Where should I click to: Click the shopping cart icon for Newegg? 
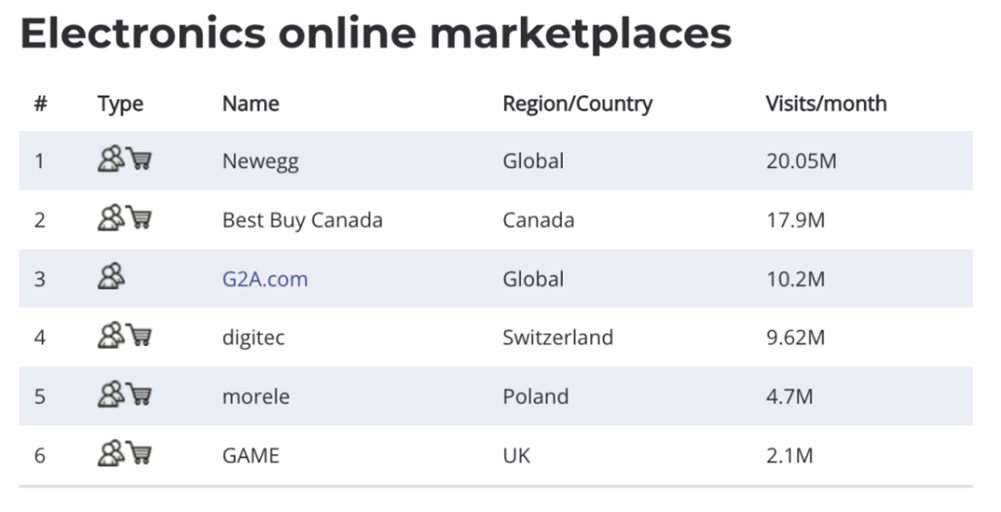pos(139,158)
